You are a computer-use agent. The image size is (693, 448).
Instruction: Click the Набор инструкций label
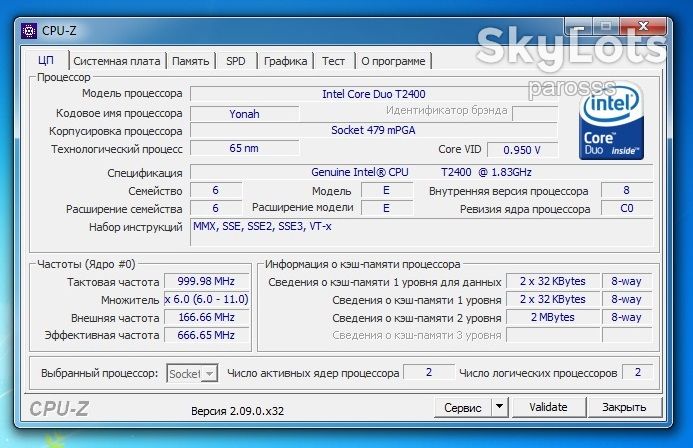(136, 227)
